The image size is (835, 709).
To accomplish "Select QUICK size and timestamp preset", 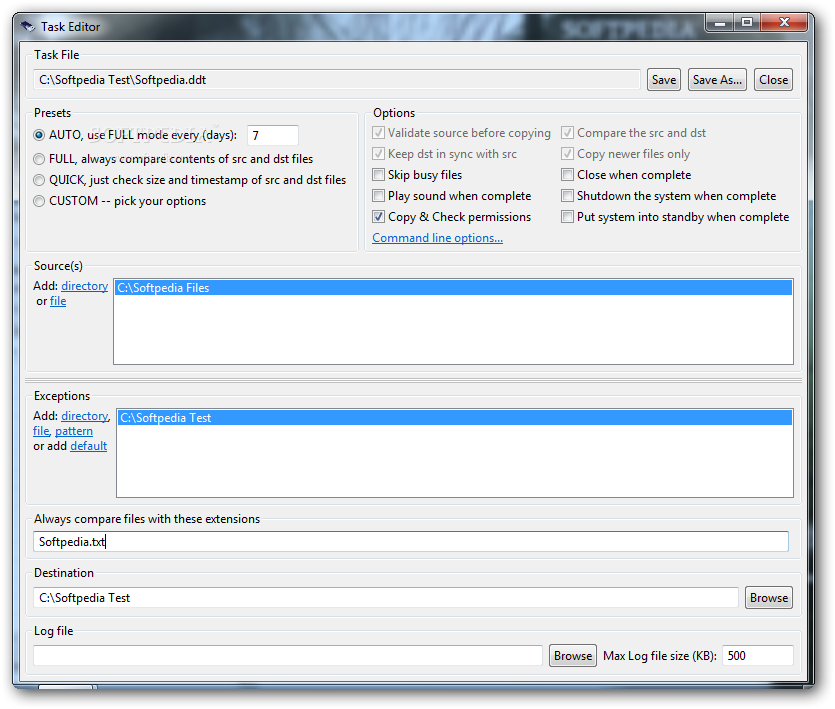I will pos(39,180).
